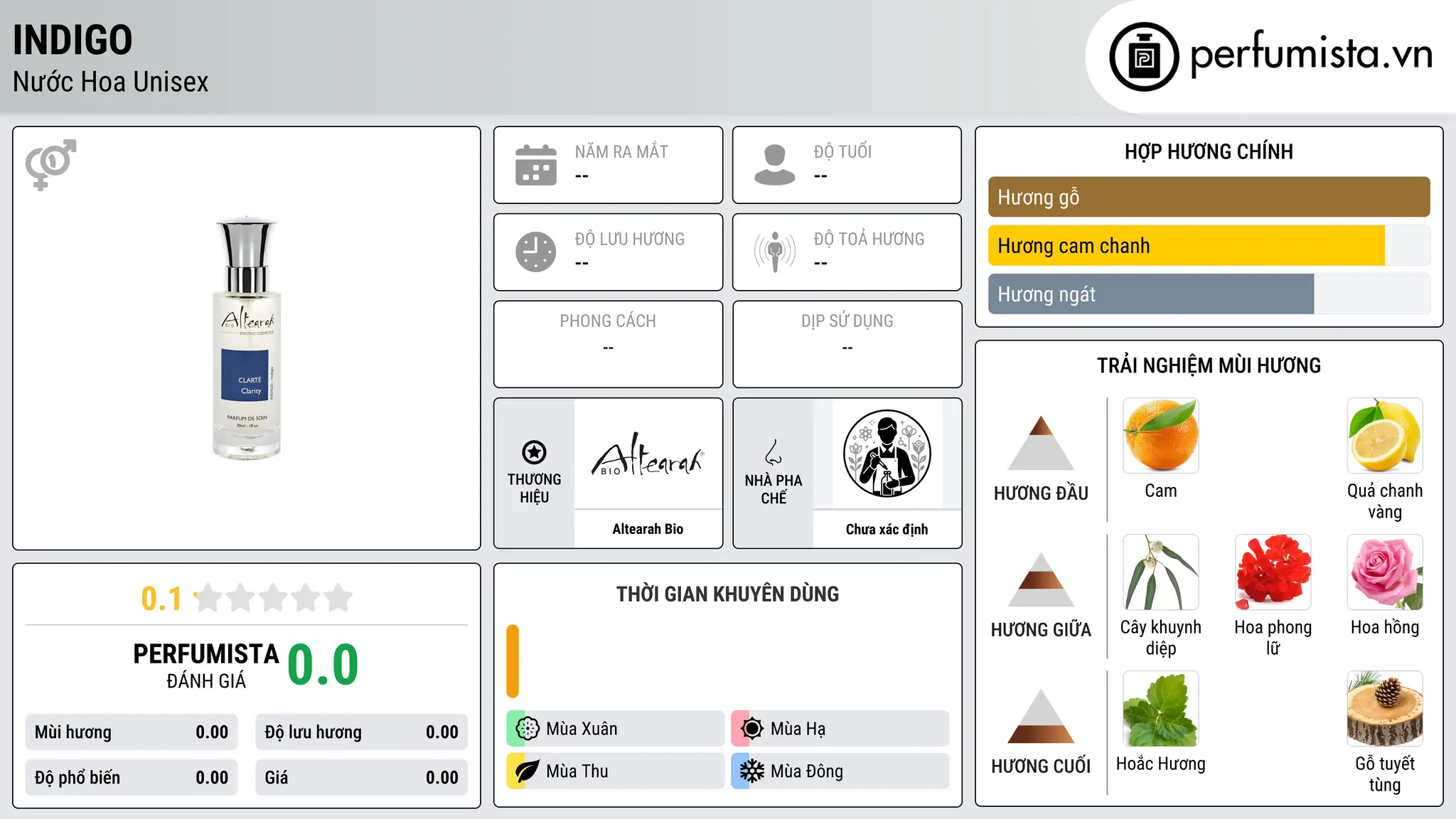This screenshot has width=1456, height=819.
Task: Select the cedarwood note image
Action: coord(1385,709)
